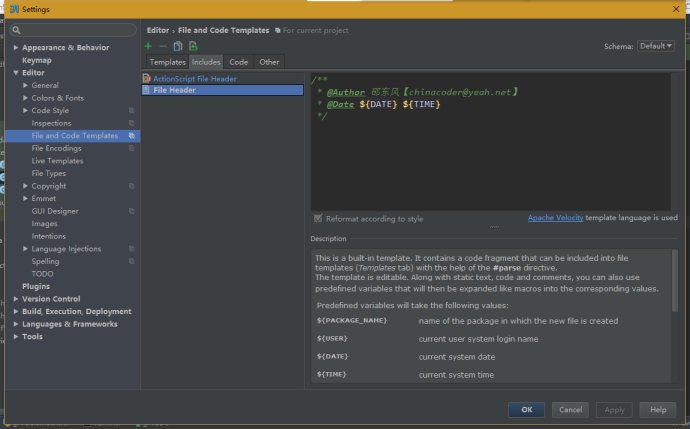Click the Help button
The width and height of the screenshot is (690, 429).
click(658, 410)
